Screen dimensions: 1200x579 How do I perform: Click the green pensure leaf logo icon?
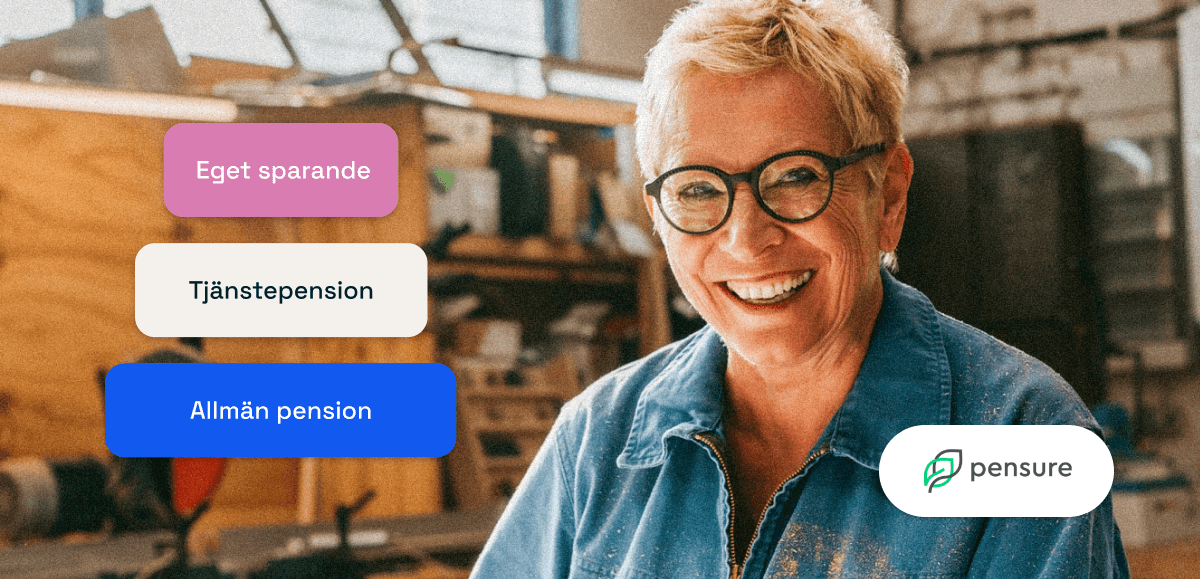[x=942, y=470]
